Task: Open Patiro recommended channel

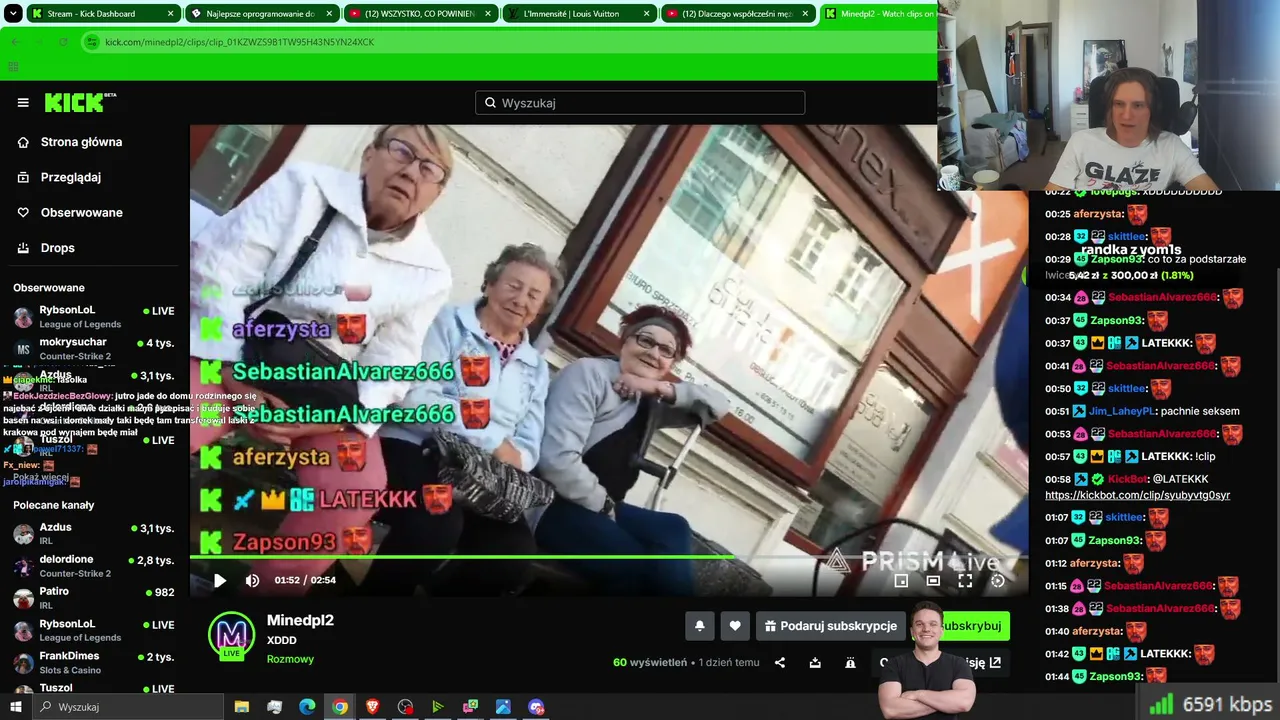Action: pos(94,598)
